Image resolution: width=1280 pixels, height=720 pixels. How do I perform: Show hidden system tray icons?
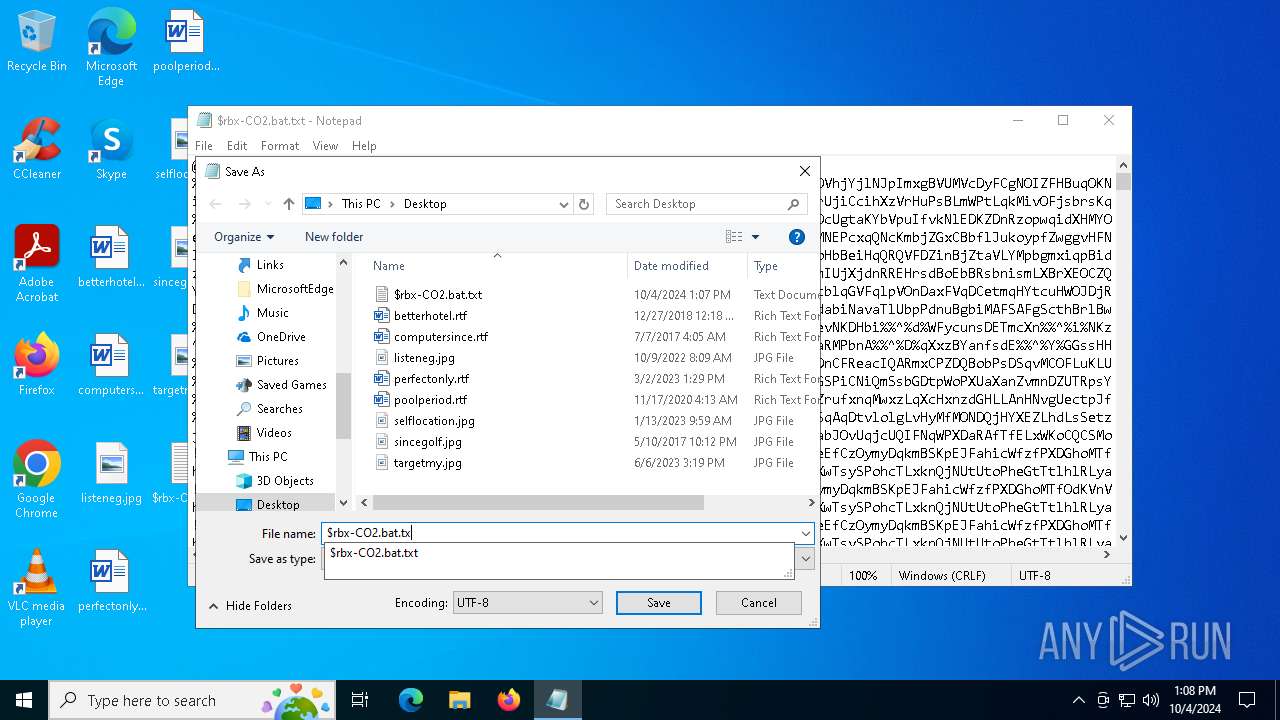1078,700
